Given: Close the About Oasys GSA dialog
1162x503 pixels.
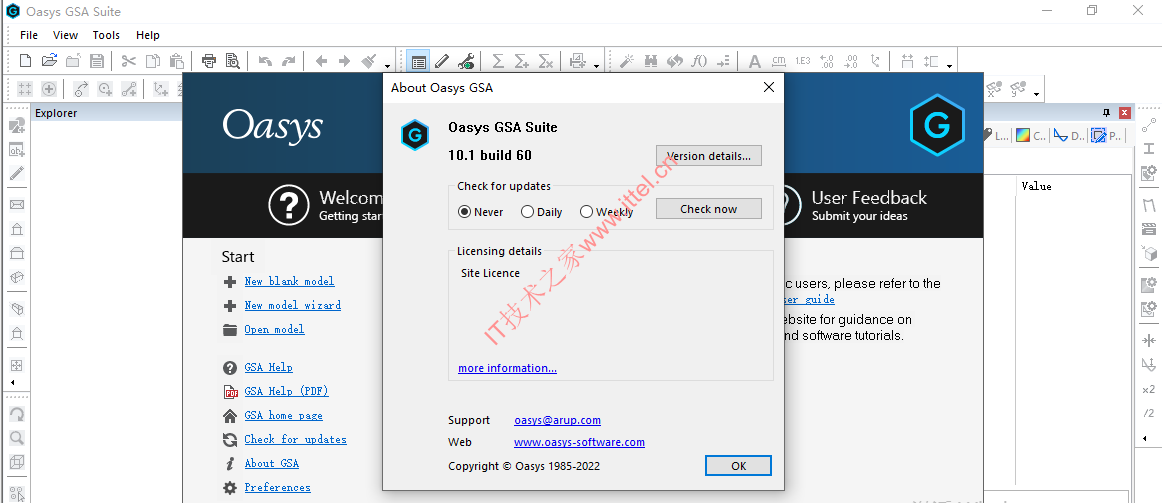Looking at the screenshot, I should click(x=768, y=87).
